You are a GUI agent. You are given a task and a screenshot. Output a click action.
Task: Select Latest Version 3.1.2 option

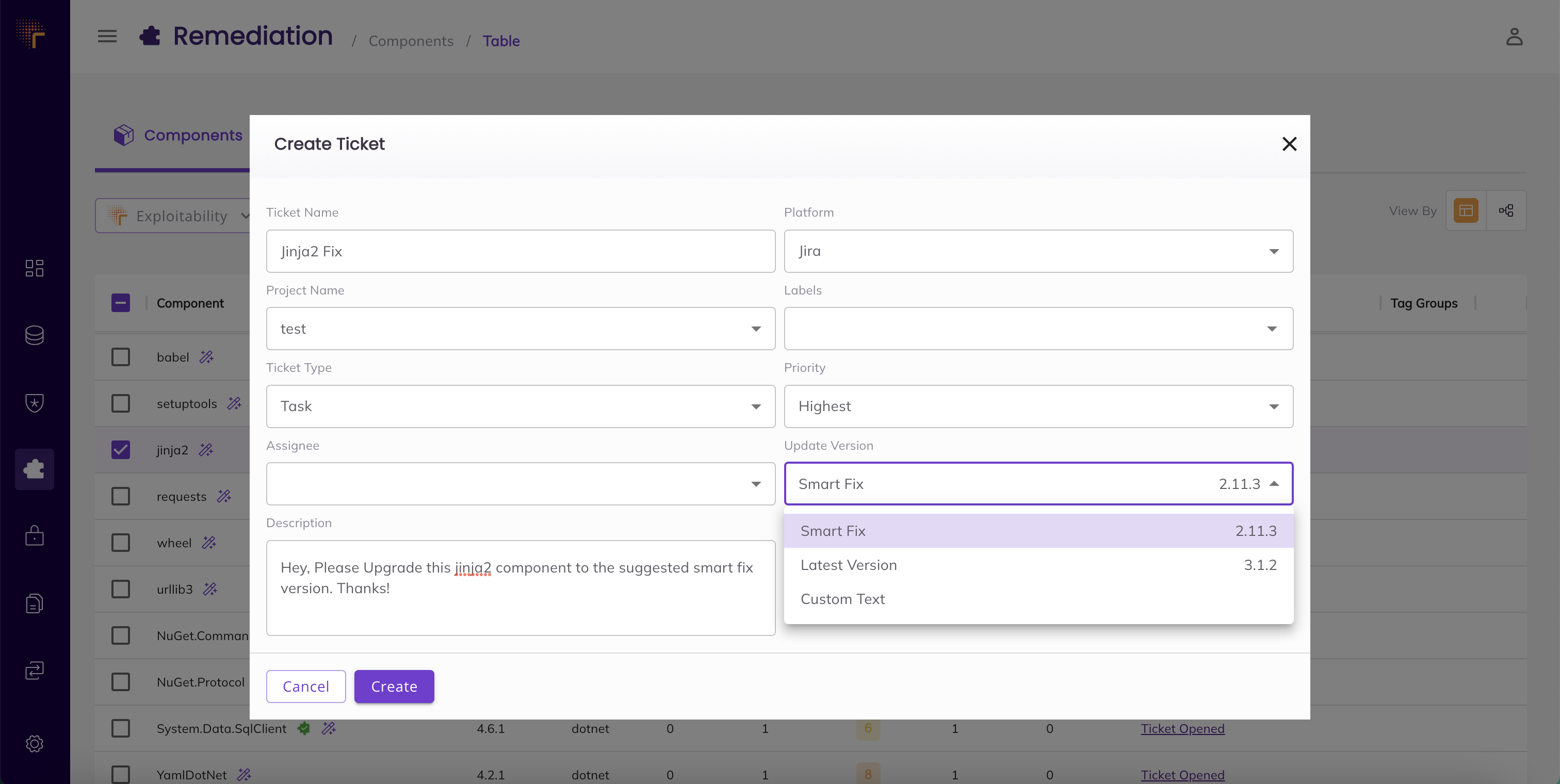pyautogui.click(x=1038, y=565)
